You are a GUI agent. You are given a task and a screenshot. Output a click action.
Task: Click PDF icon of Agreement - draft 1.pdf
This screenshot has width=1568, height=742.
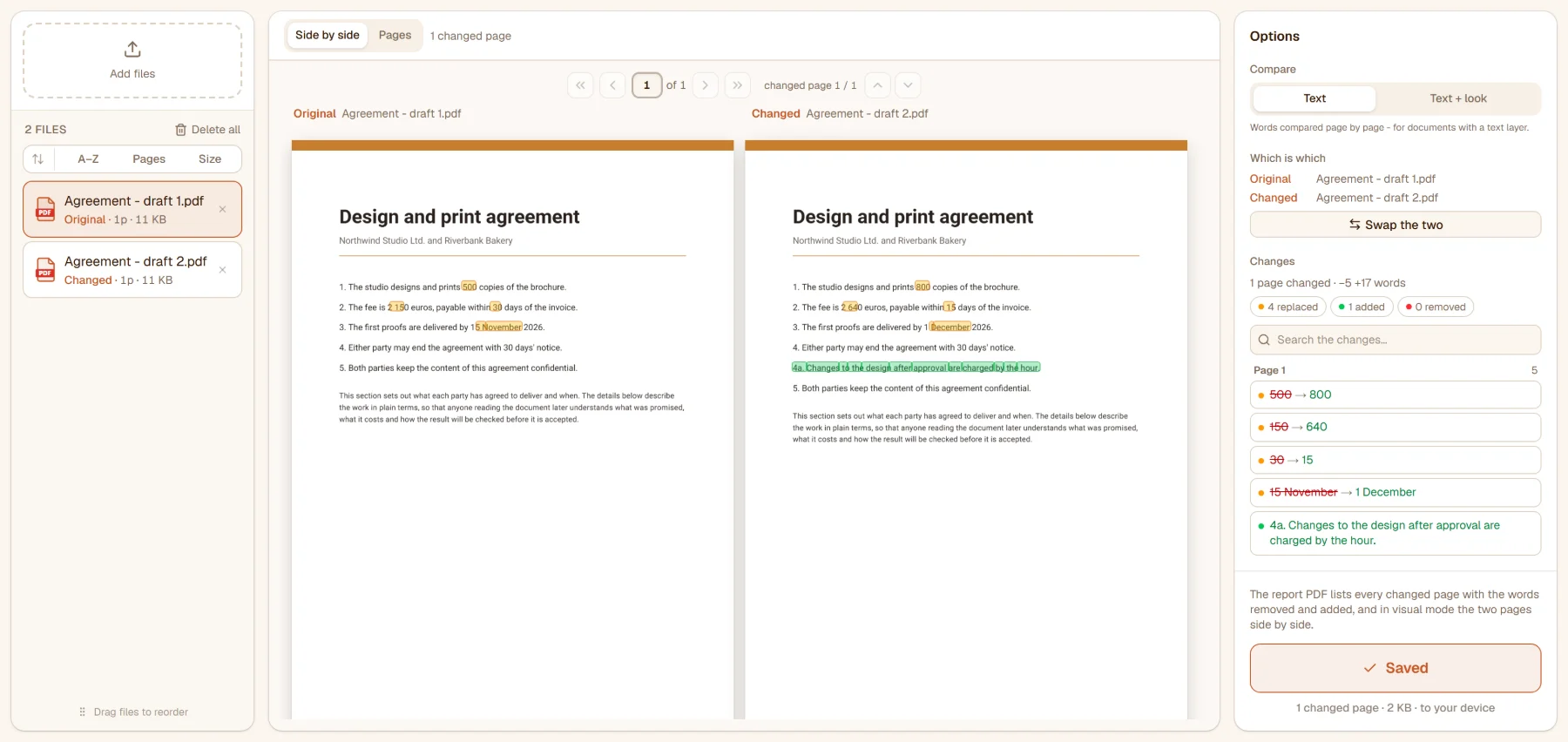click(45, 209)
